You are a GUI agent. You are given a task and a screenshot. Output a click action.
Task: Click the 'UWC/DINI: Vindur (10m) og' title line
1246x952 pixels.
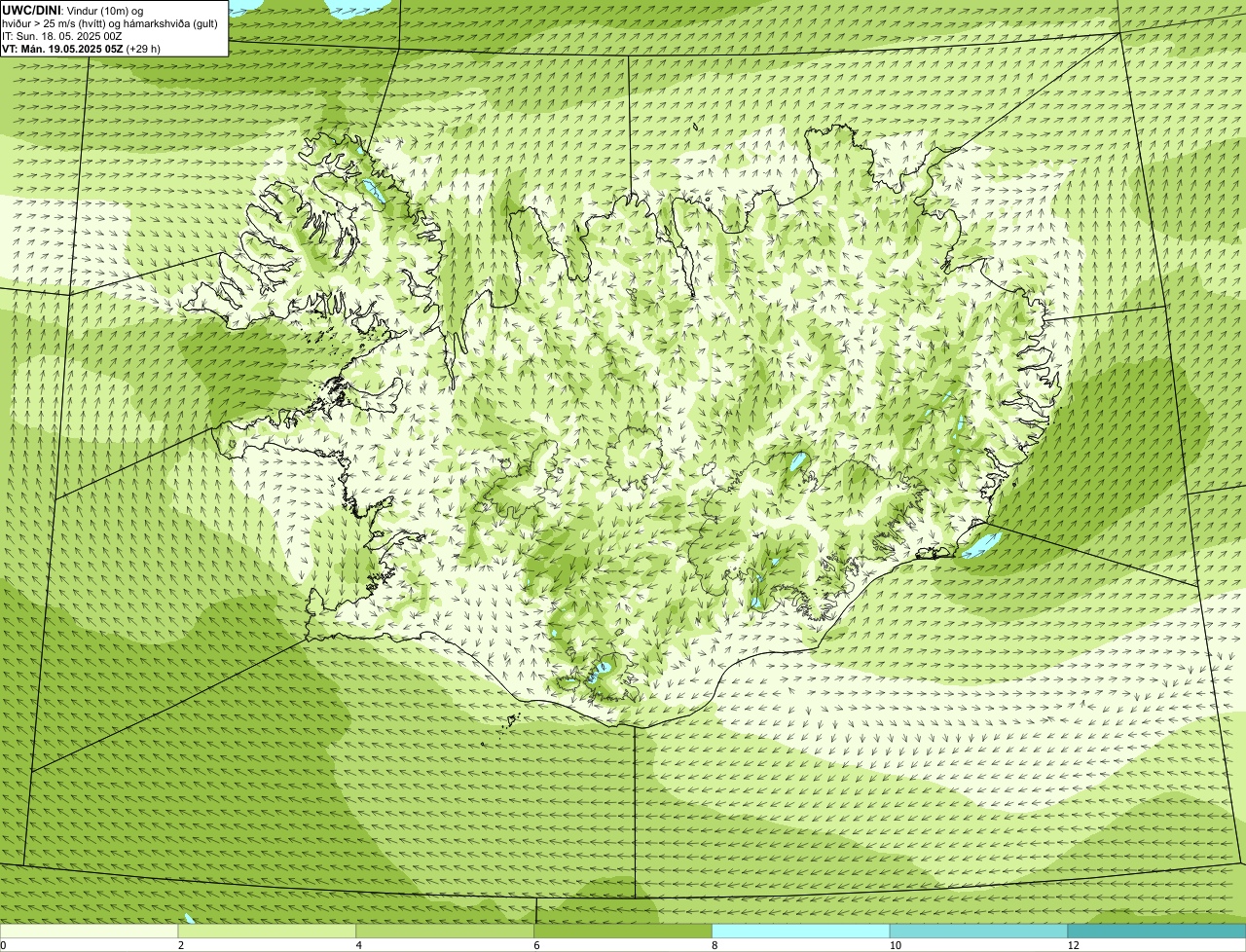[73, 10]
